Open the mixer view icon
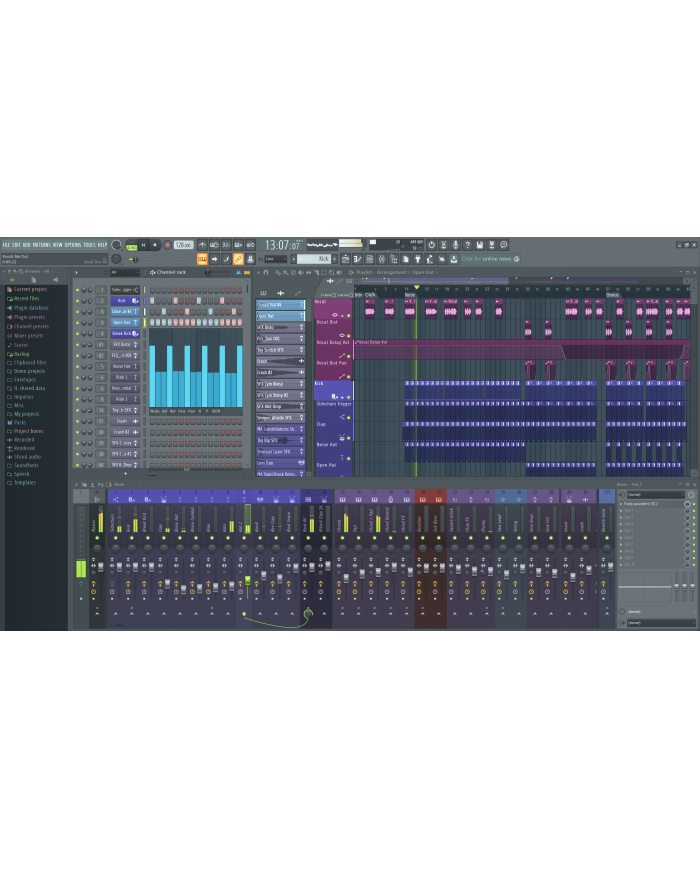This screenshot has height=869, width=700. (x=382, y=259)
